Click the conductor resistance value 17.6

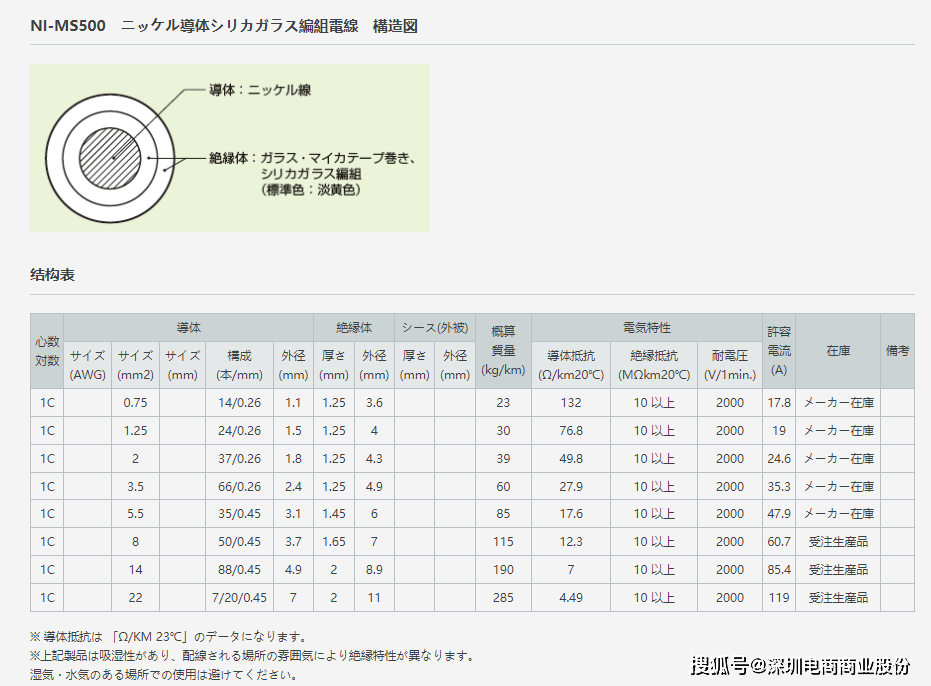pyautogui.click(x=571, y=514)
